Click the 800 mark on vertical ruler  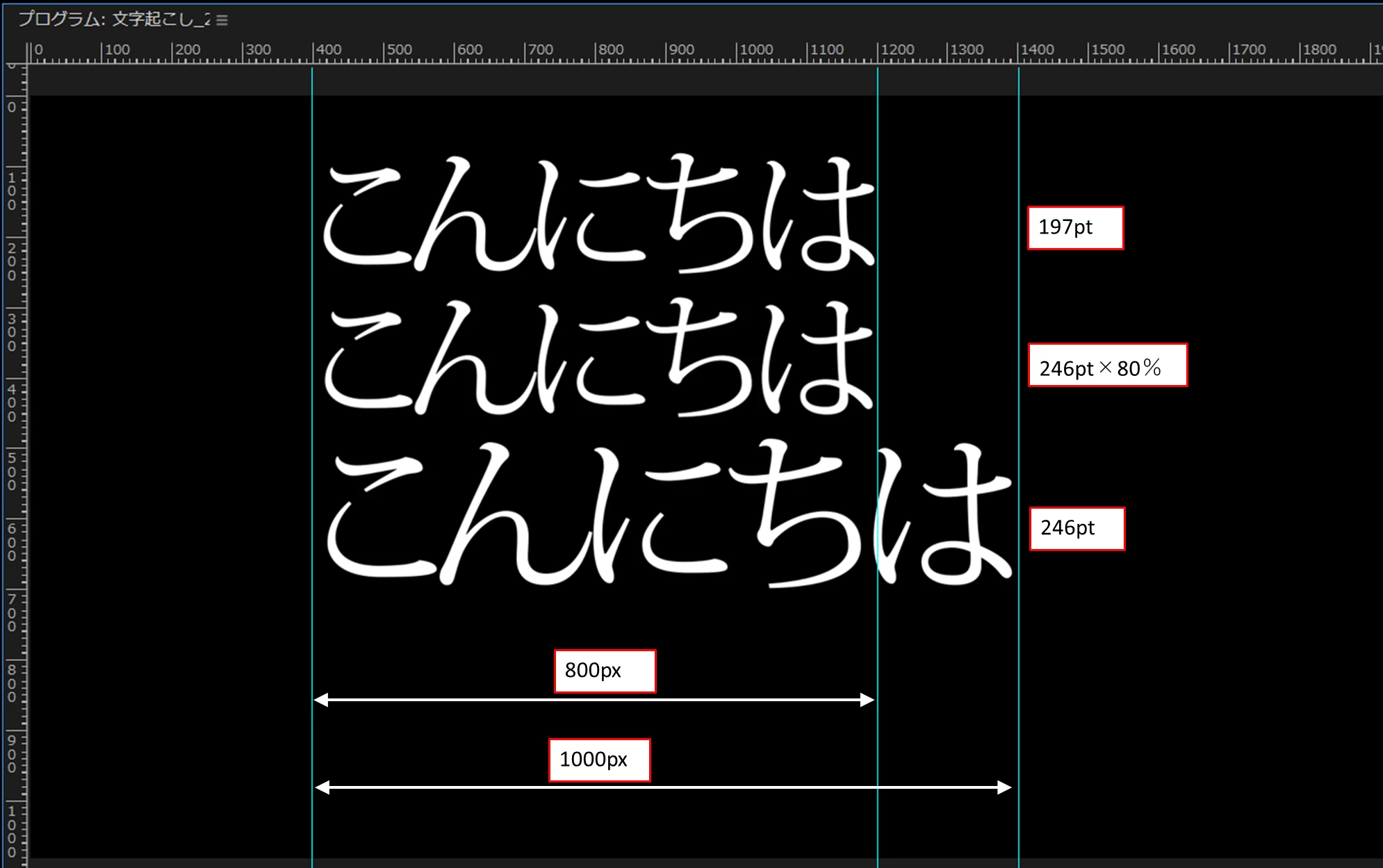coord(12,682)
